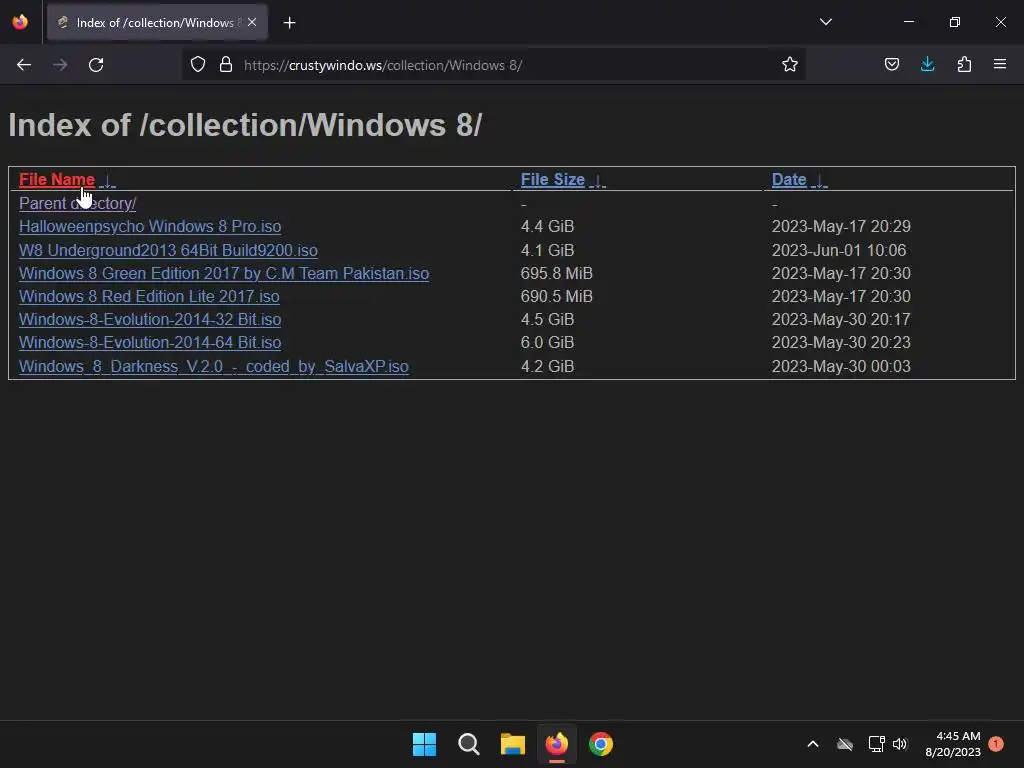
Task: Click the date 2023-May-30 20:23
Action: pos(841,342)
